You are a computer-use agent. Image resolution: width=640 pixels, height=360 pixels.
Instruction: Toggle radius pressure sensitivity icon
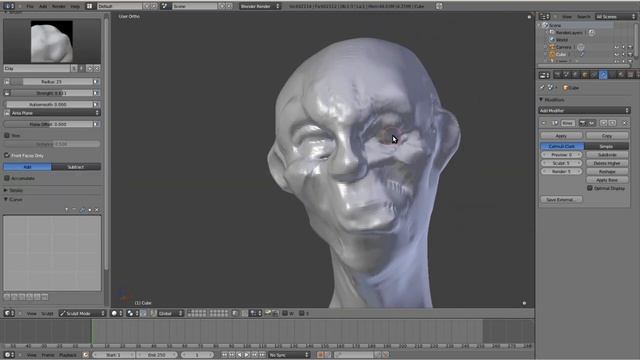[96, 82]
